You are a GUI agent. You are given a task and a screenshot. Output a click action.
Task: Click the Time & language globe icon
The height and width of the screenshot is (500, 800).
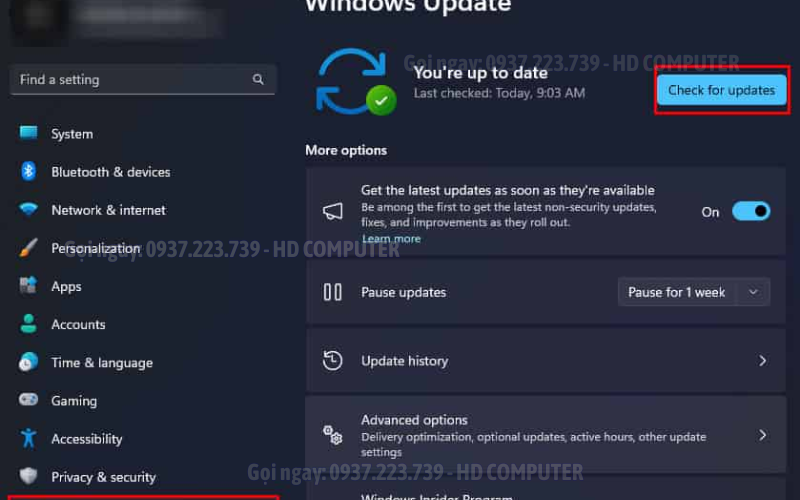pos(29,362)
